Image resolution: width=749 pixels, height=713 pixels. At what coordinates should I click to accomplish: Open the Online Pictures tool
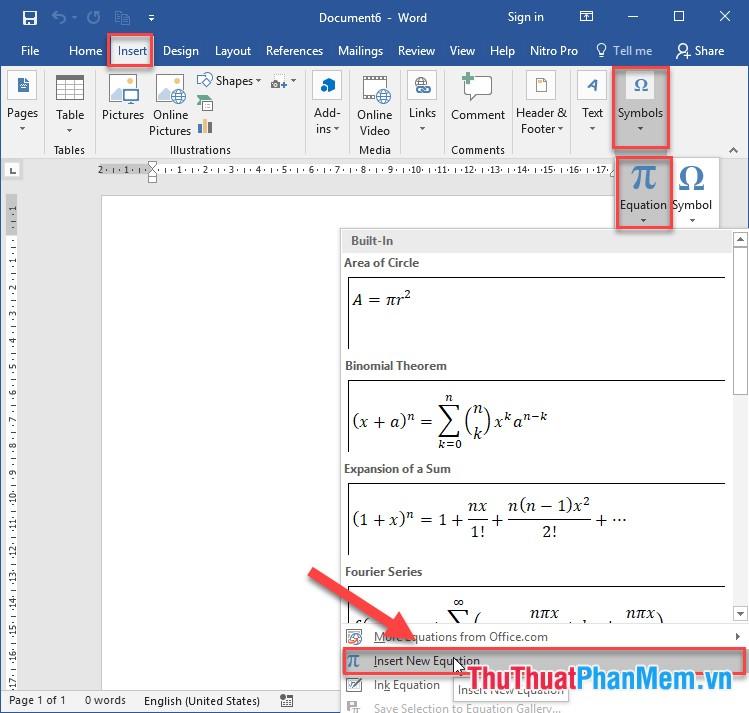coord(170,105)
